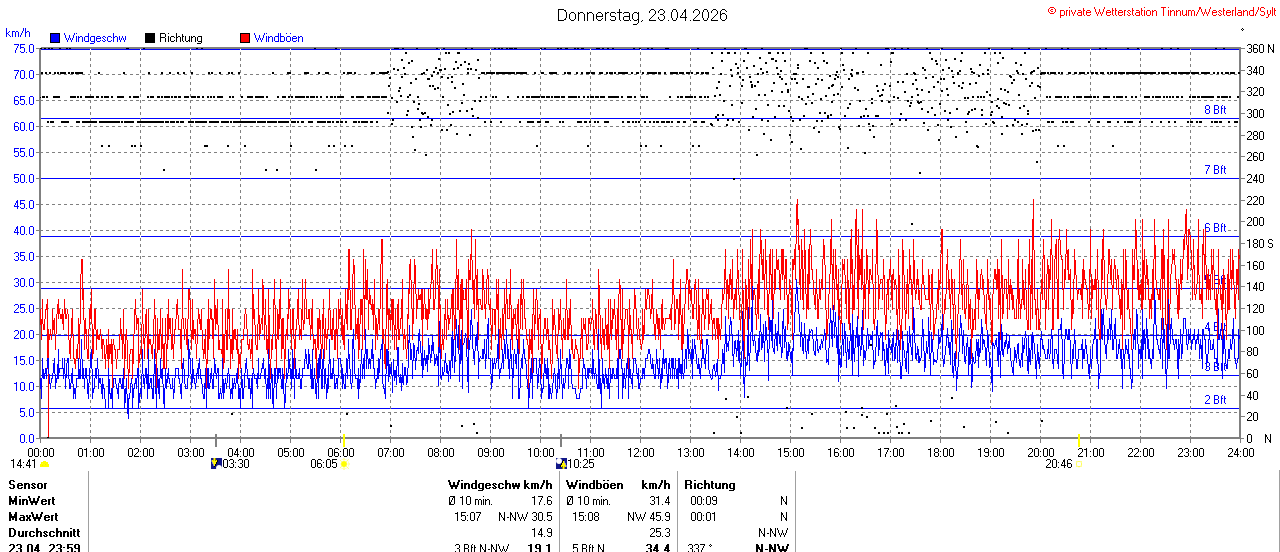Click the Richtung column header in the table
The height and width of the screenshot is (552, 1280).
coord(710,485)
